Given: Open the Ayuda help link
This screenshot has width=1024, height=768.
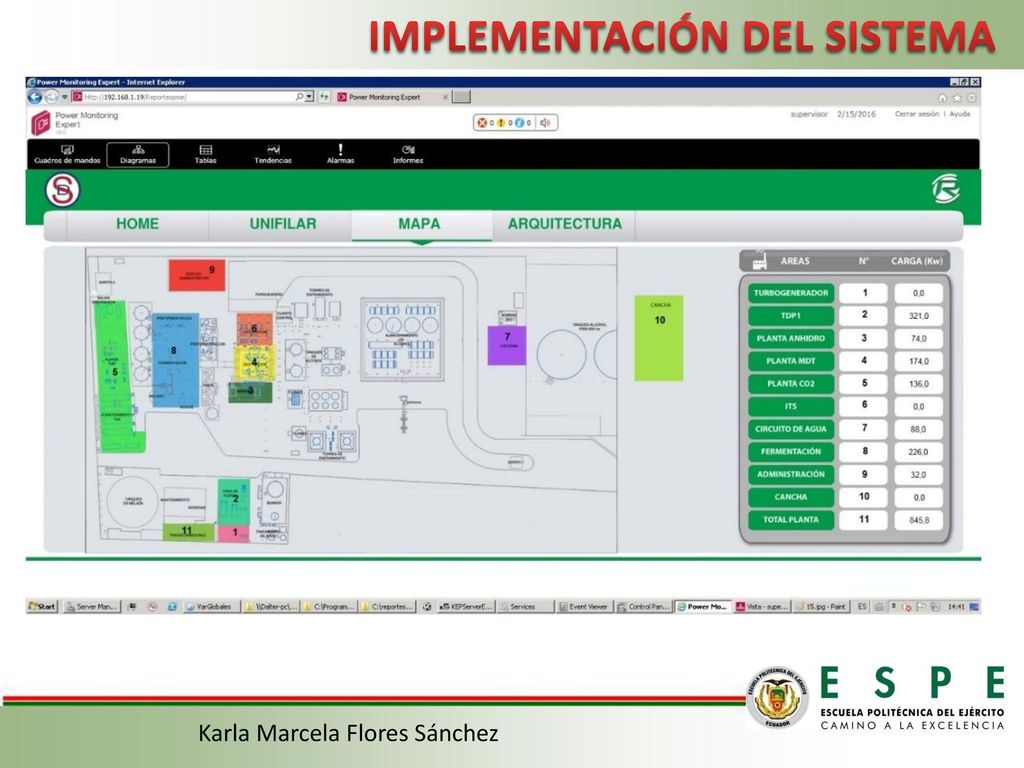Looking at the screenshot, I should tap(959, 114).
